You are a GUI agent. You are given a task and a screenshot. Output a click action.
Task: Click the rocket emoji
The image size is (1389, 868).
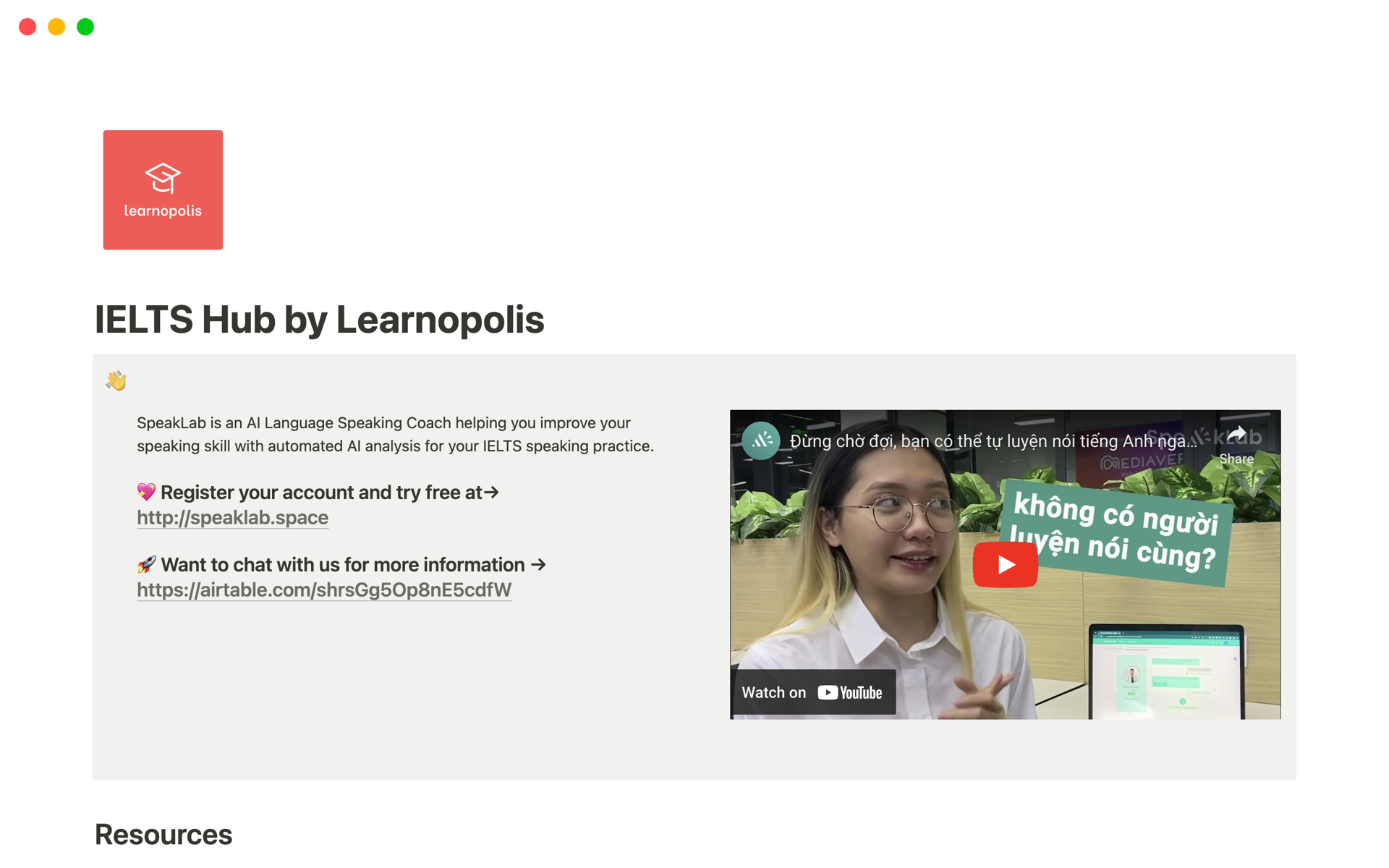147,564
